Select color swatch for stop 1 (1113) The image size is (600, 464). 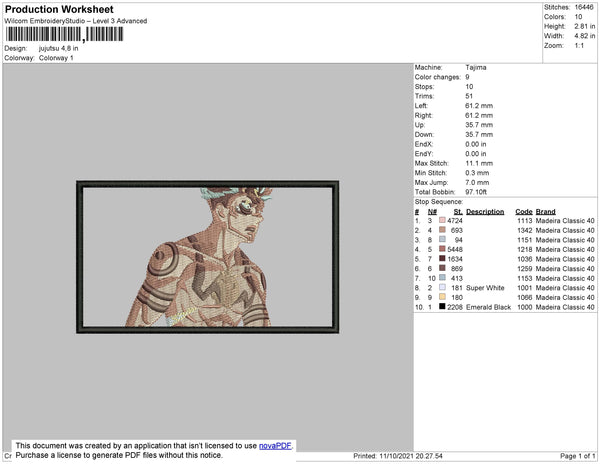pyautogui.click(x=442, y=220)
